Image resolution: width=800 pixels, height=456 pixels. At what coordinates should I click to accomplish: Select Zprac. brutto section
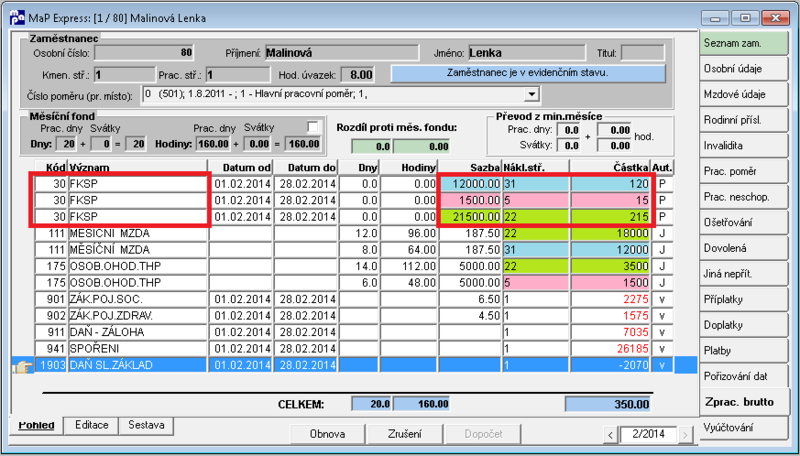pos(744,402)
